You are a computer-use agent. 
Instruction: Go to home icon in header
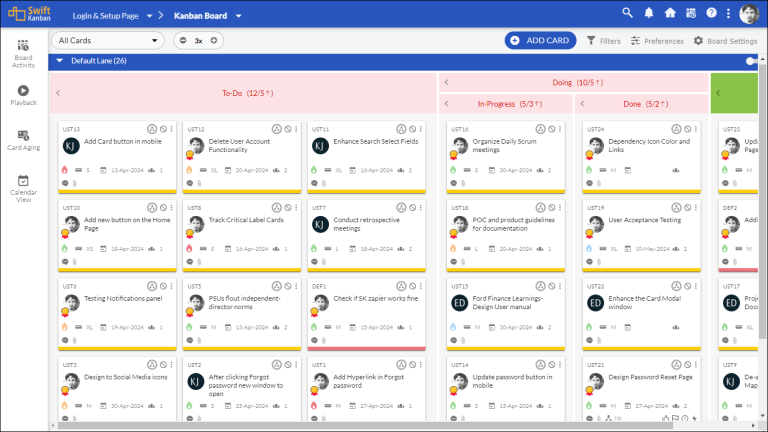pos(670,13)
